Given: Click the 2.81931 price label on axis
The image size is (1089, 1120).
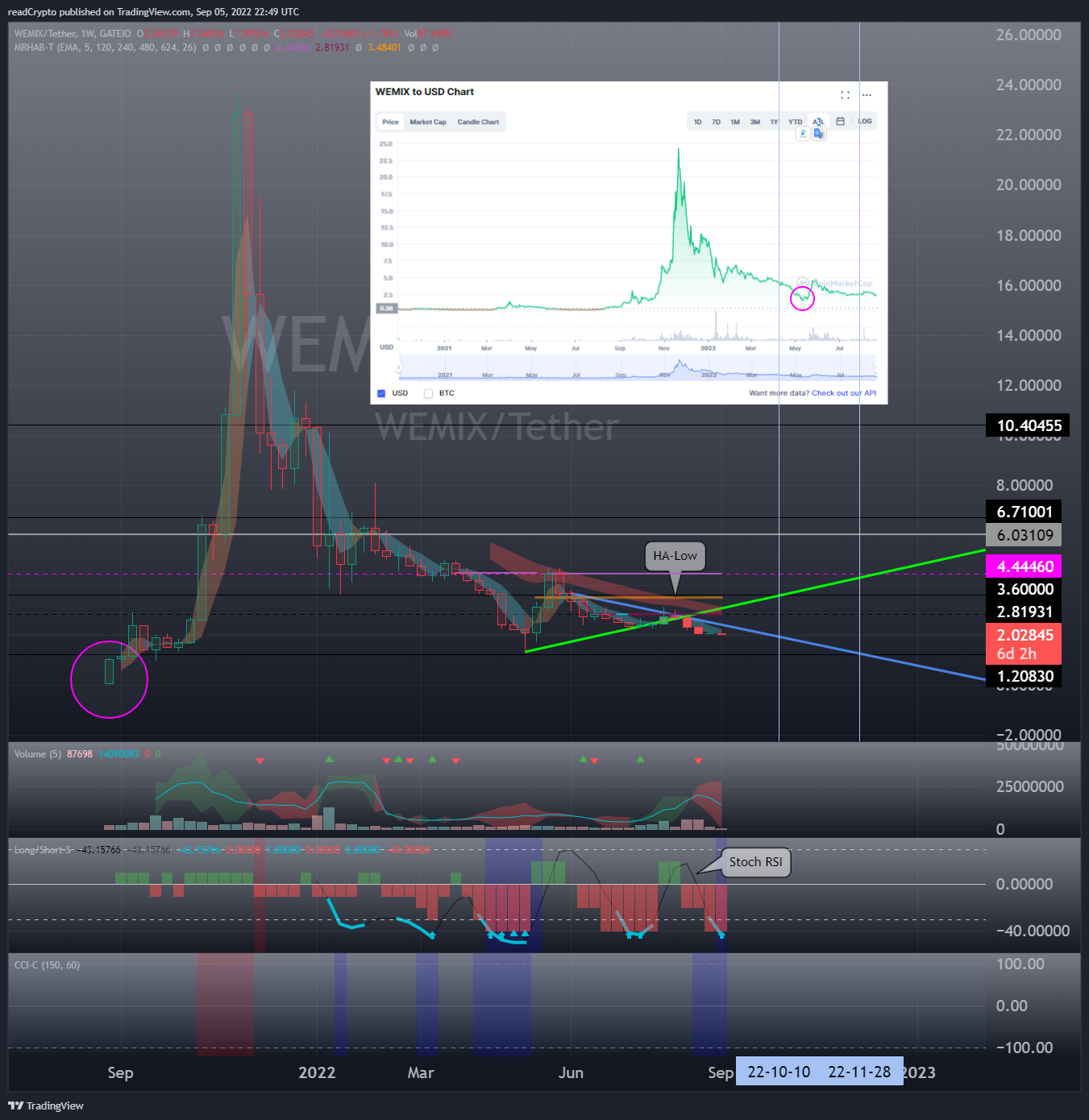Looking at the screenshot, I should 1024,612.
